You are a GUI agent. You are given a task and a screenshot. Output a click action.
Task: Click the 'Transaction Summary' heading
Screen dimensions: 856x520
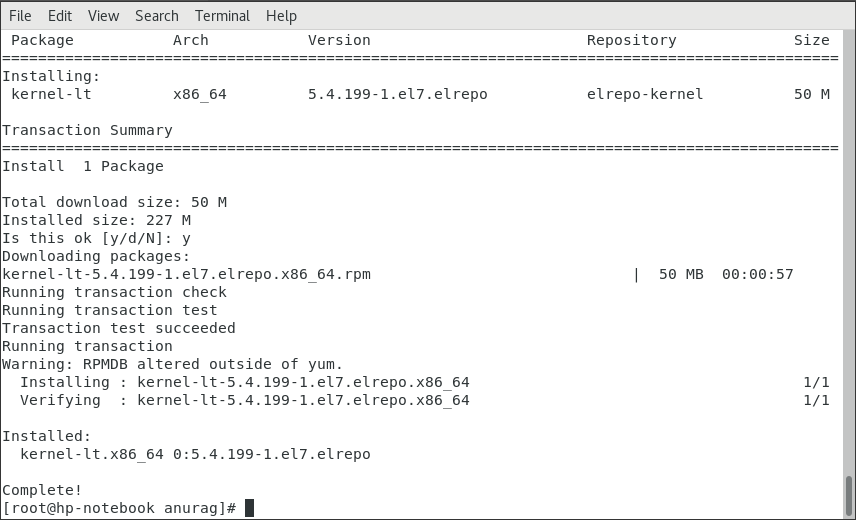(87, 130)
